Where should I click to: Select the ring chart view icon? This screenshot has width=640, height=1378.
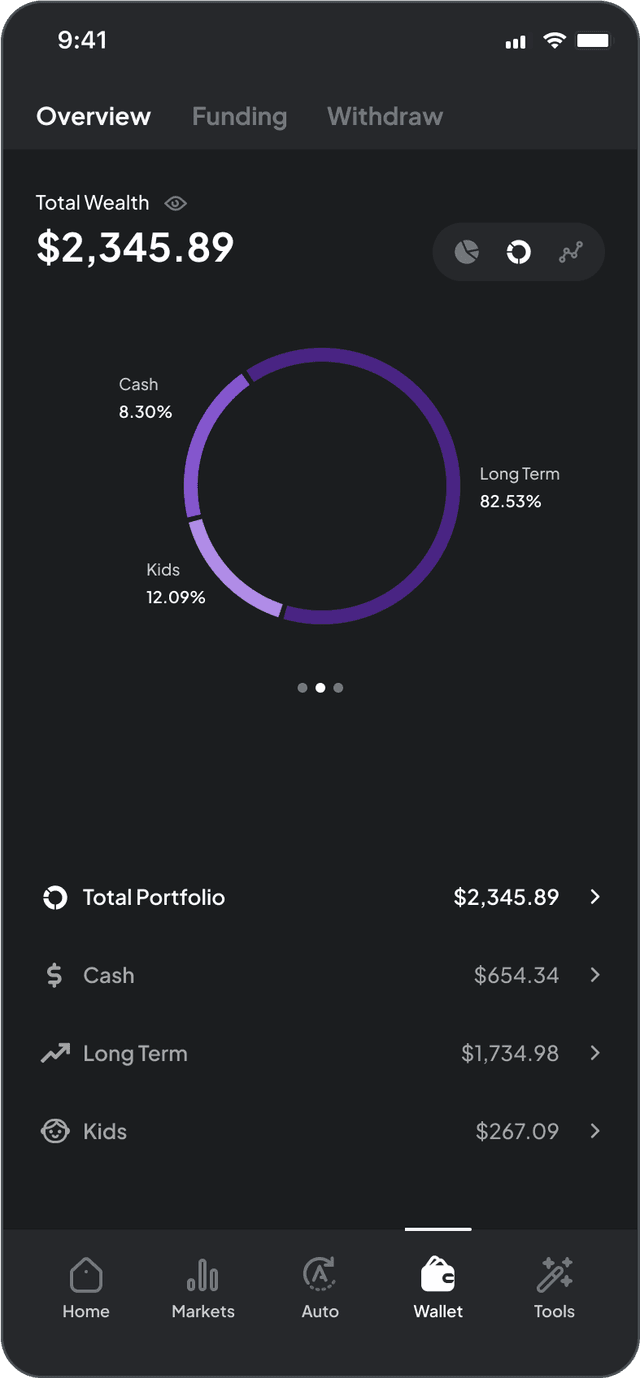pyautogui.click(x=518, y=252)
